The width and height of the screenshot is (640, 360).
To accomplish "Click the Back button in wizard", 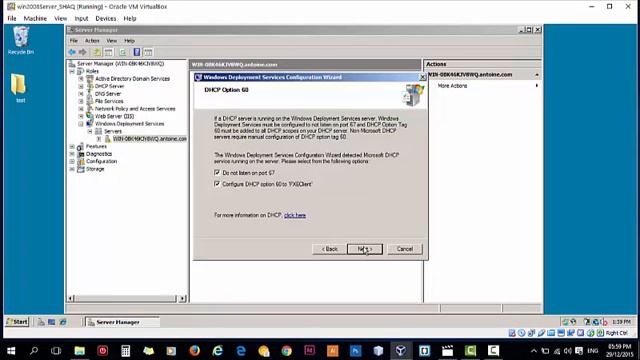I will tap(329, 249).
